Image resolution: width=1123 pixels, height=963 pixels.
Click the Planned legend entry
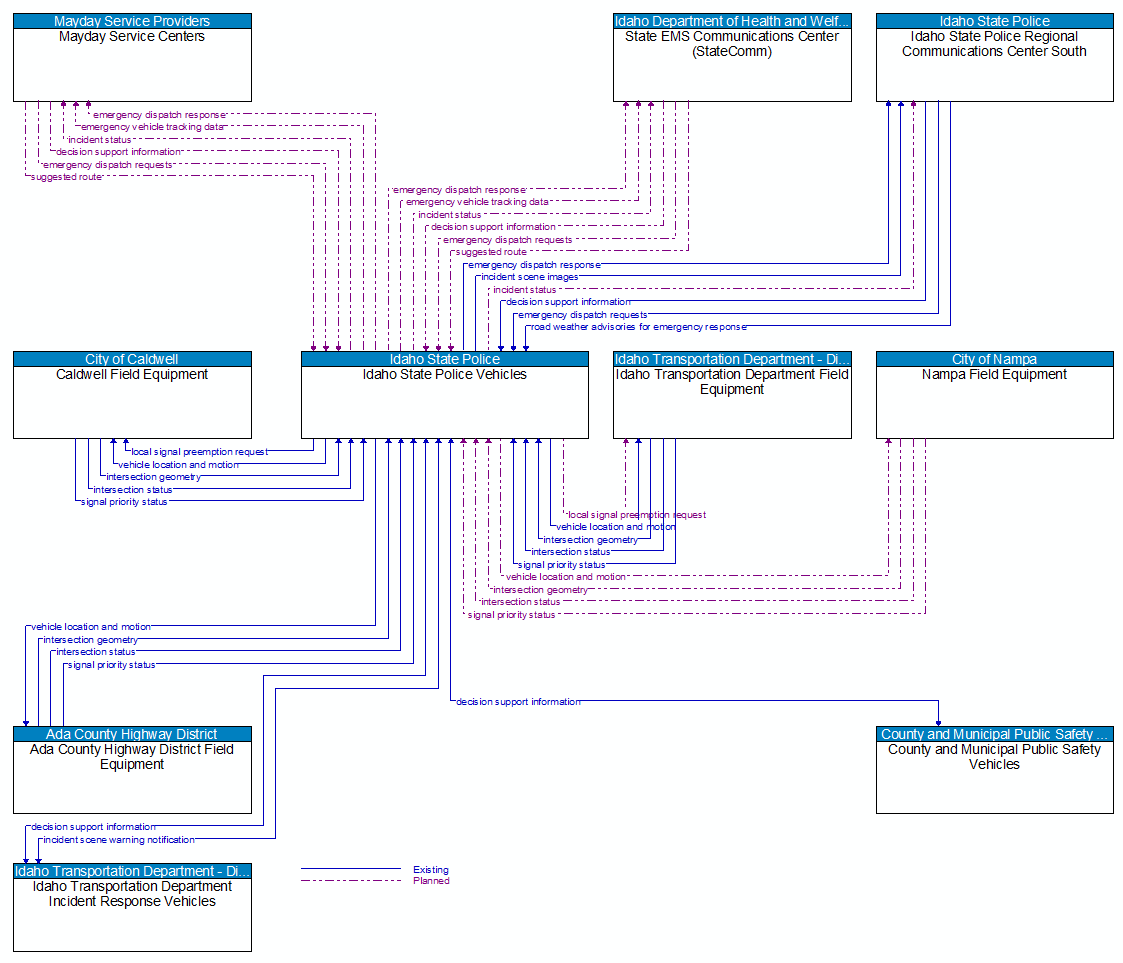click(x=431, y=881)
